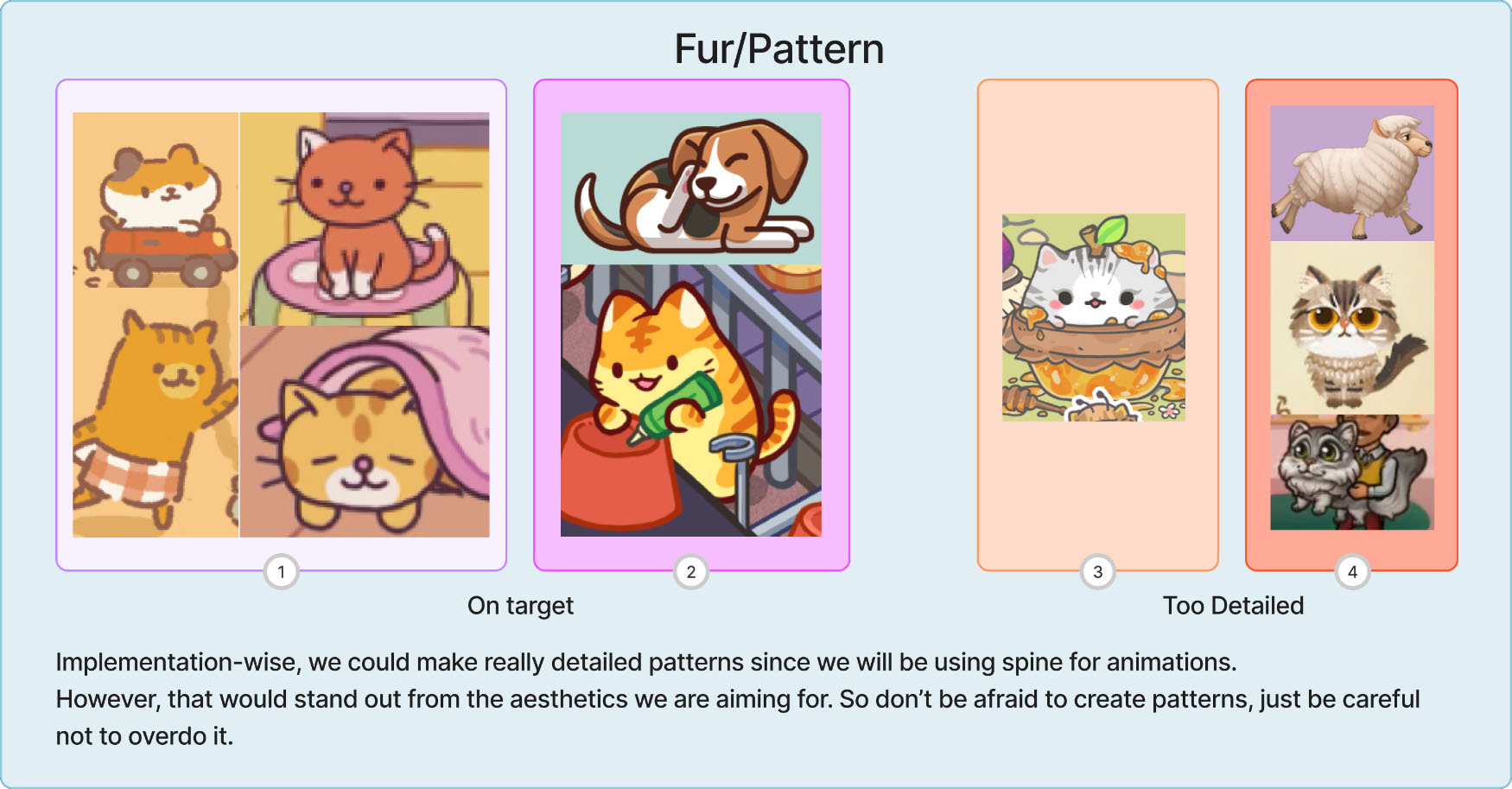Select the sleeping cat under blanket image
Image resolution: width=1512 pixels, height=789 pixels.
click(365, 431)
